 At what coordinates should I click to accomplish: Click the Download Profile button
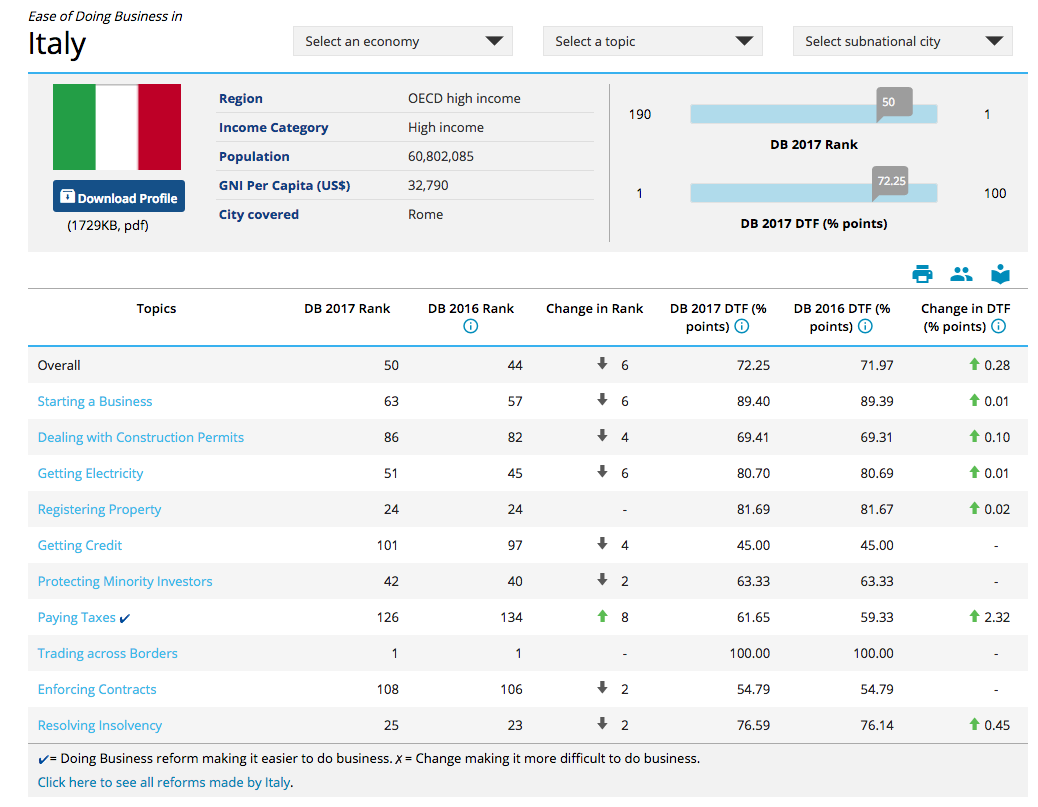tap(119, 197)
